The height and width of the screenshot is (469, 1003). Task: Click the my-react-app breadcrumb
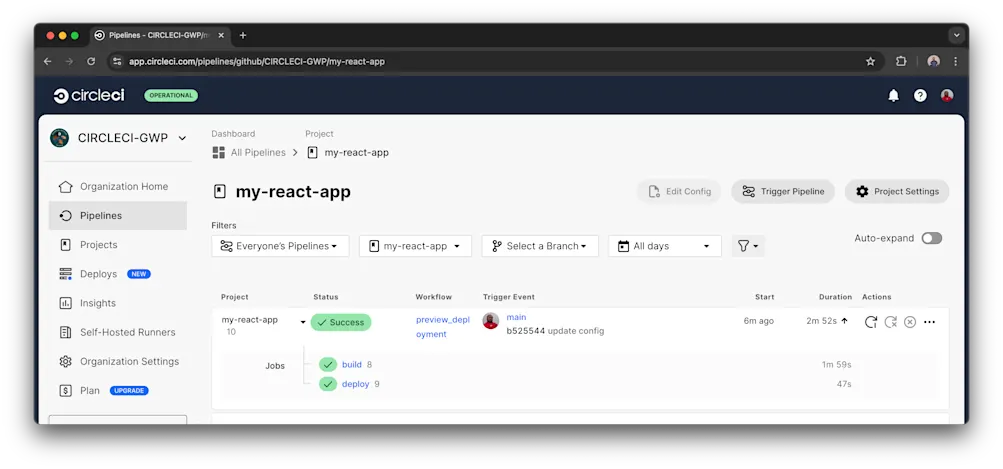click(348, 153)
